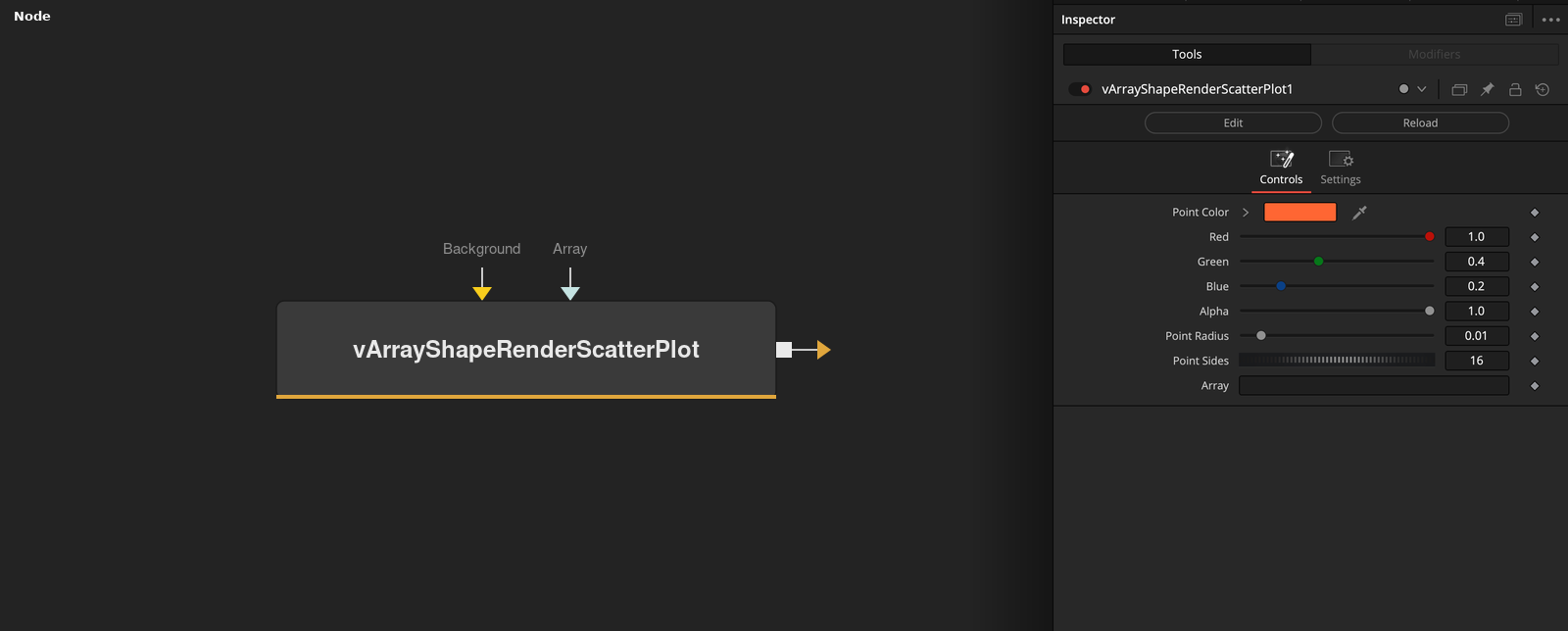
Task: Reset the tool with the circular arrow icon
Action: point(1543,89)
